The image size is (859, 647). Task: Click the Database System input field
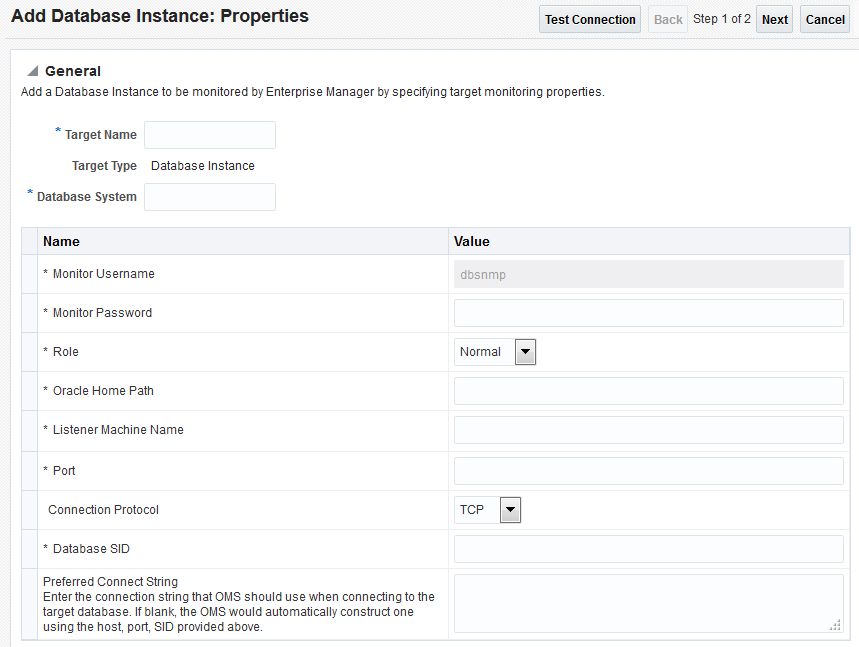[209, 196]
